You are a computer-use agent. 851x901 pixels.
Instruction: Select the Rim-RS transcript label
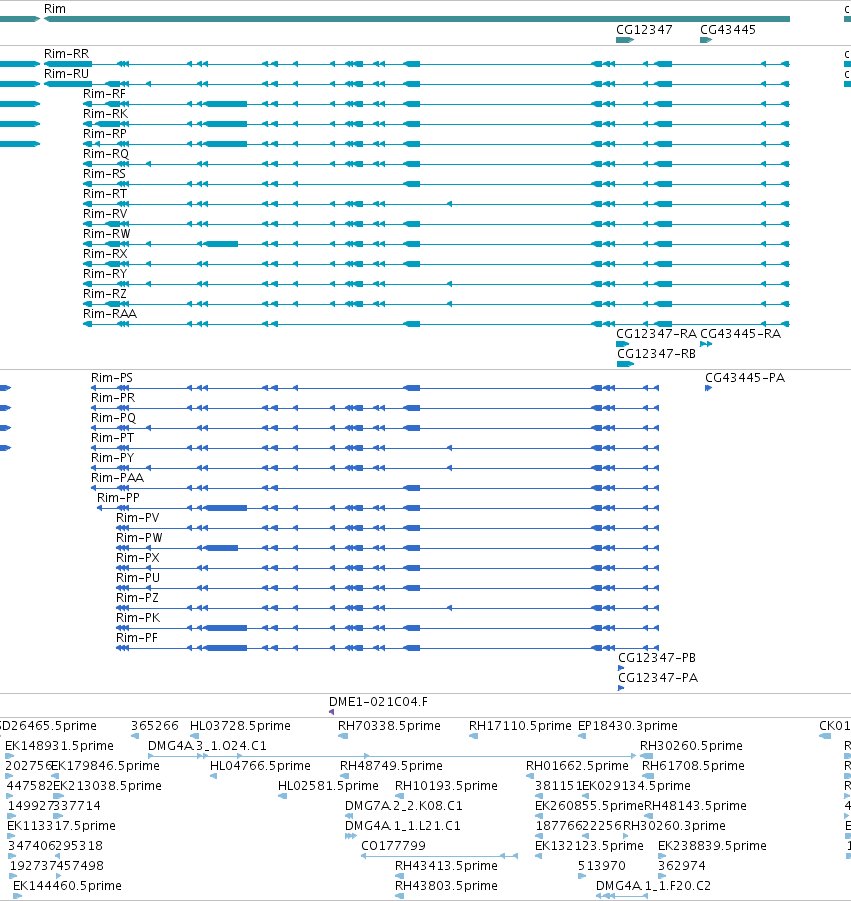(x=104, y=174)
